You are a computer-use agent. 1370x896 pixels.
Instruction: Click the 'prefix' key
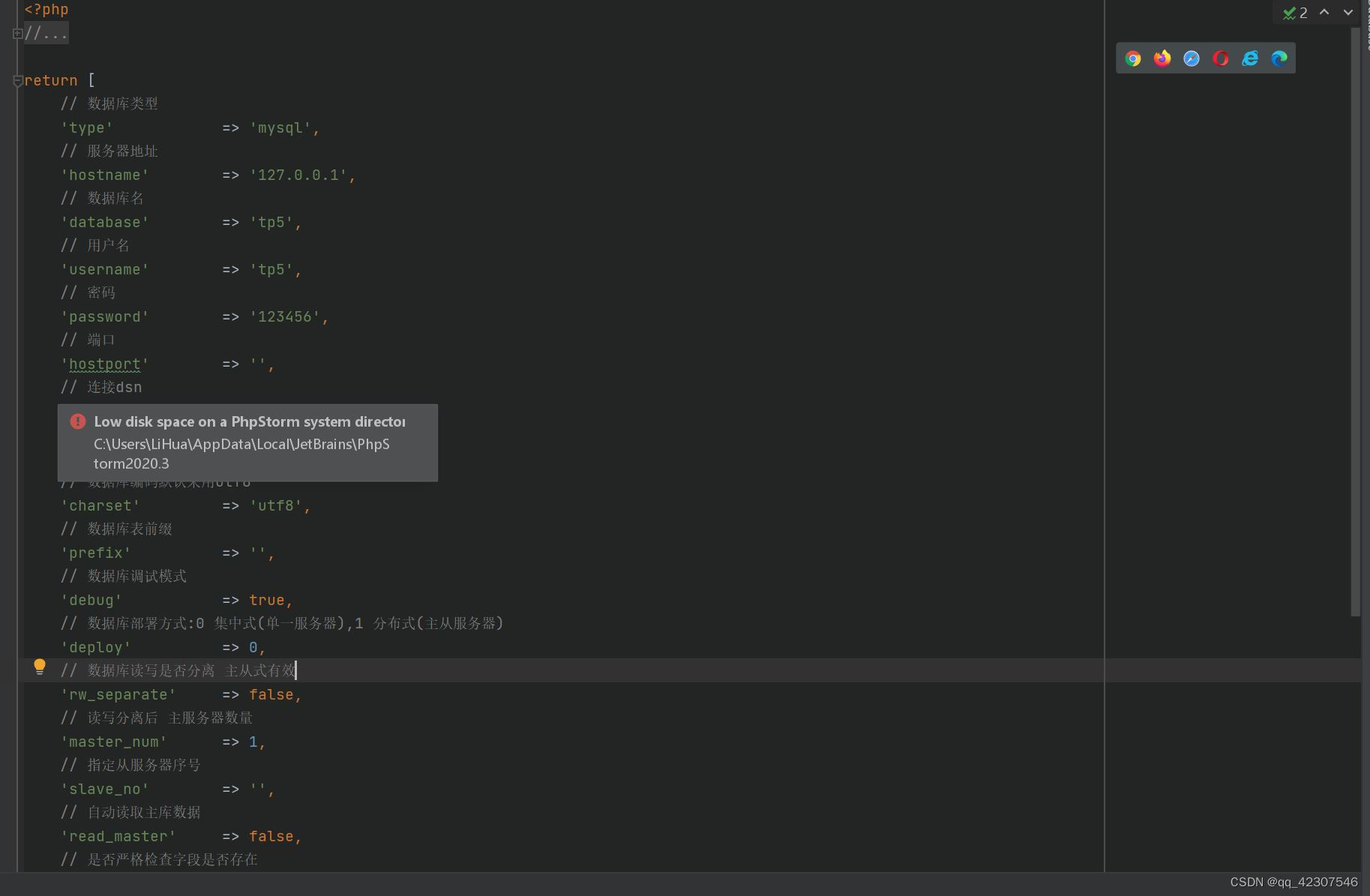(95, 553)
